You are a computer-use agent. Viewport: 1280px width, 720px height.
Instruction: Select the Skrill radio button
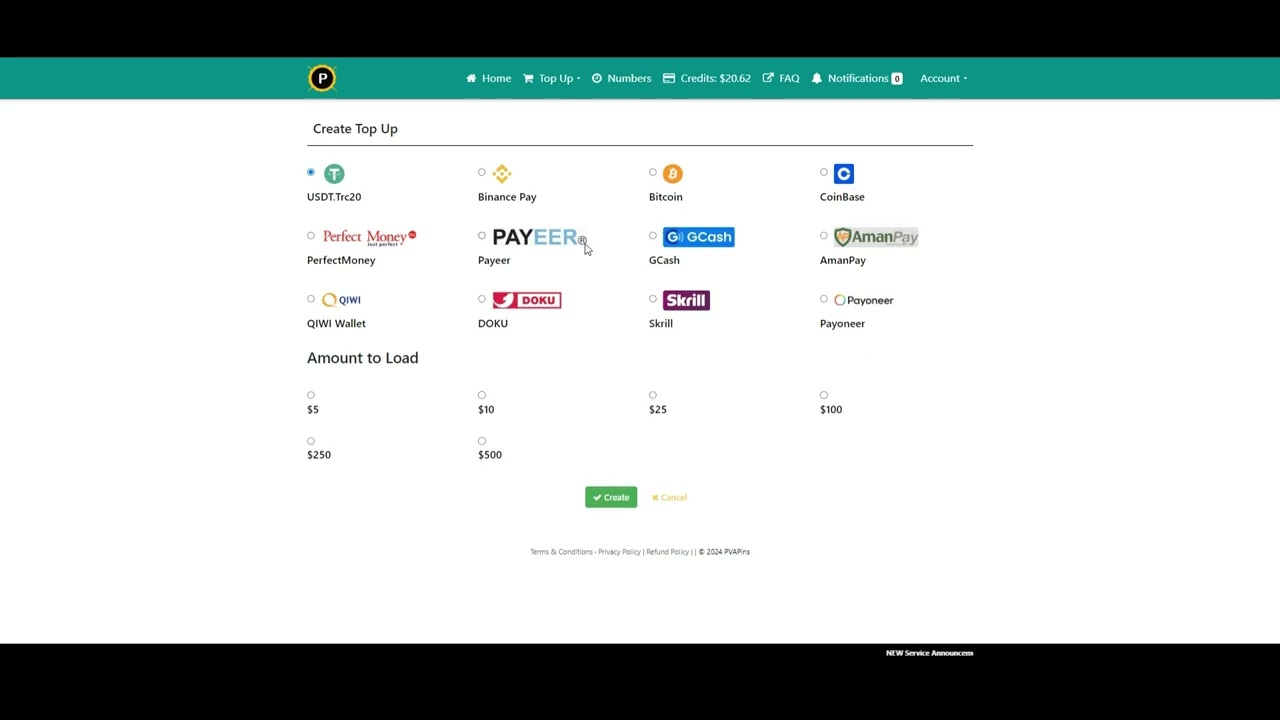[653, 299]
